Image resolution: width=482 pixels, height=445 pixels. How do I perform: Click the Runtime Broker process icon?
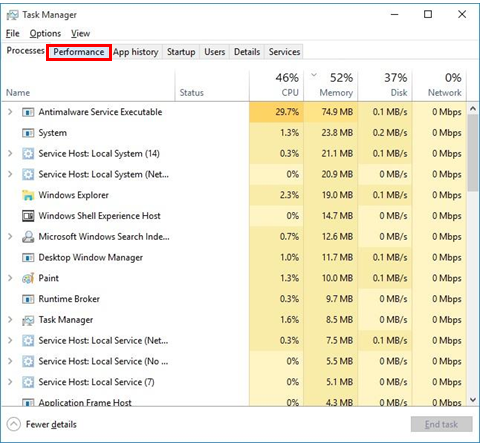pos(28,299)
